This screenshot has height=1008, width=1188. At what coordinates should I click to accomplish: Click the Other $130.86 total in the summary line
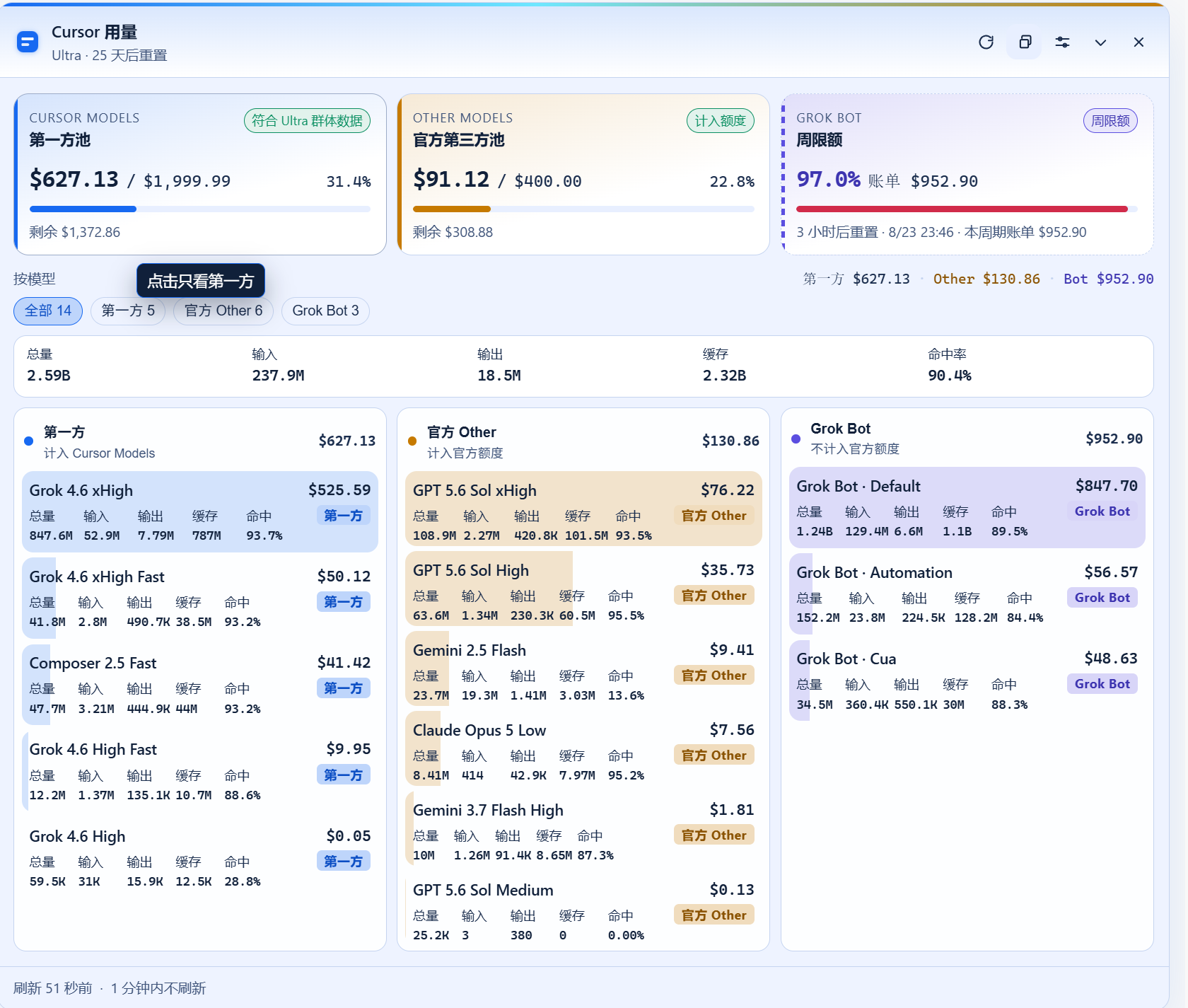click(x=986, y=279)
